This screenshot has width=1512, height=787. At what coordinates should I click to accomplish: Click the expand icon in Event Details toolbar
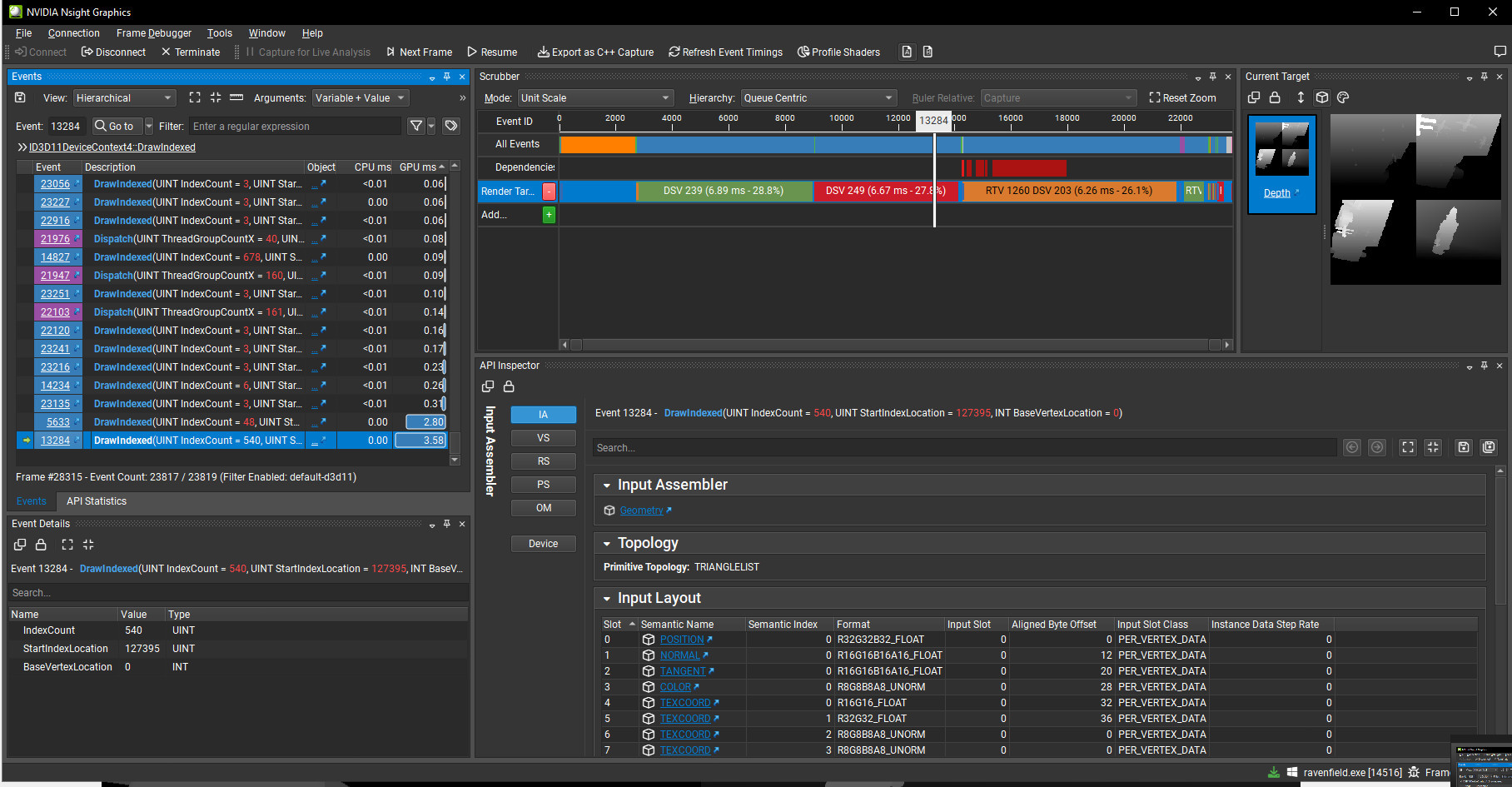[67, 545]
